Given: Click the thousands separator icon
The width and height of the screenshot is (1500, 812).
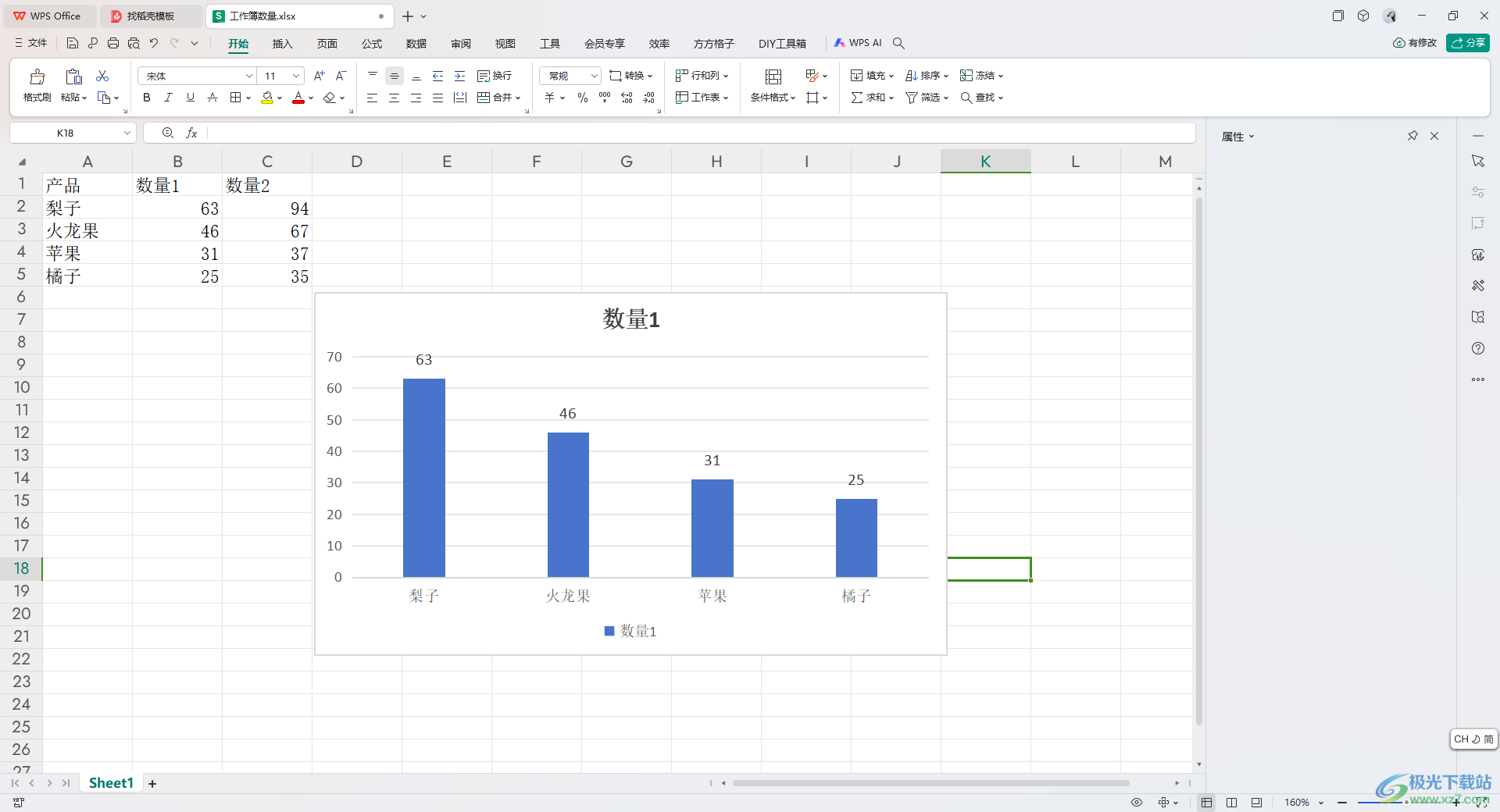Looking at the screenshot, I should [x=605, y=98].
